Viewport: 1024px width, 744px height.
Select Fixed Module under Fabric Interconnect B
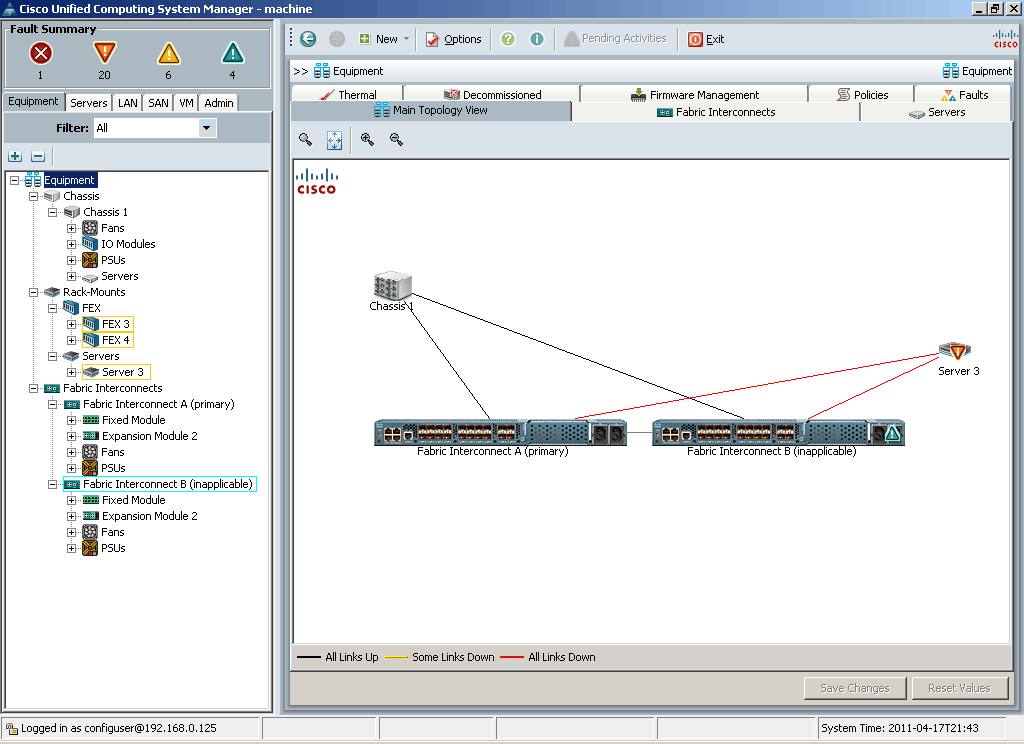[x=133, y=500]
